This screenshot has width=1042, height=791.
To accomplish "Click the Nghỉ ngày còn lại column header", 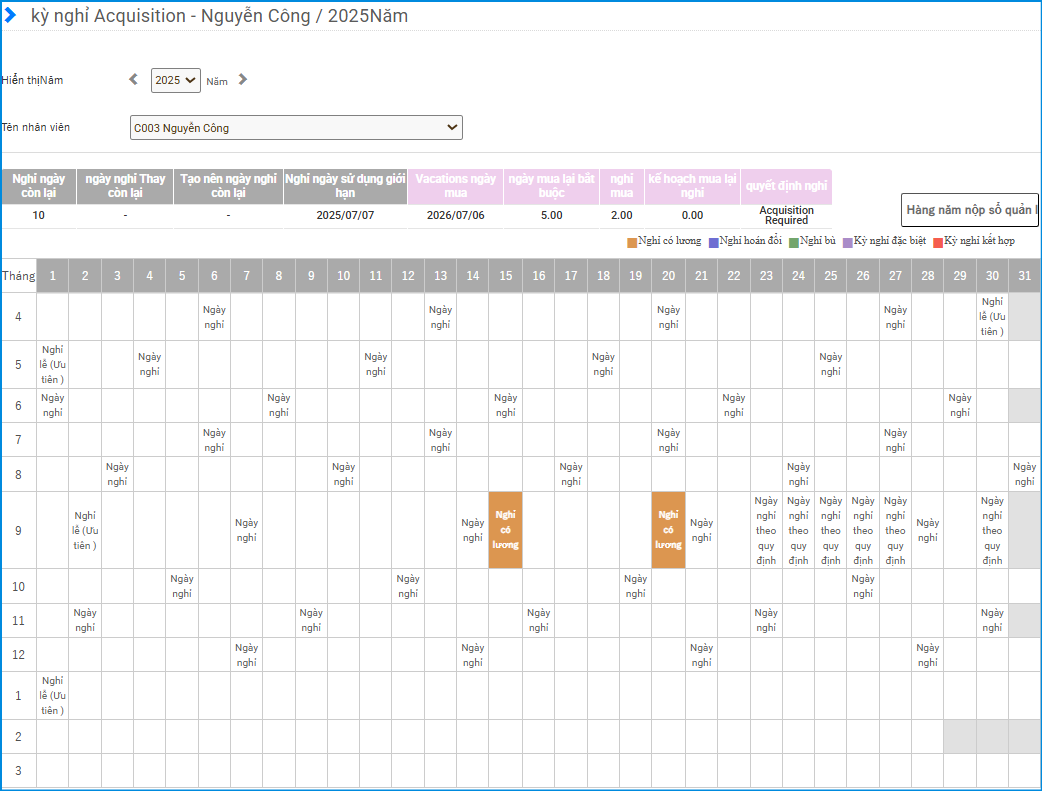I will 39,186.
